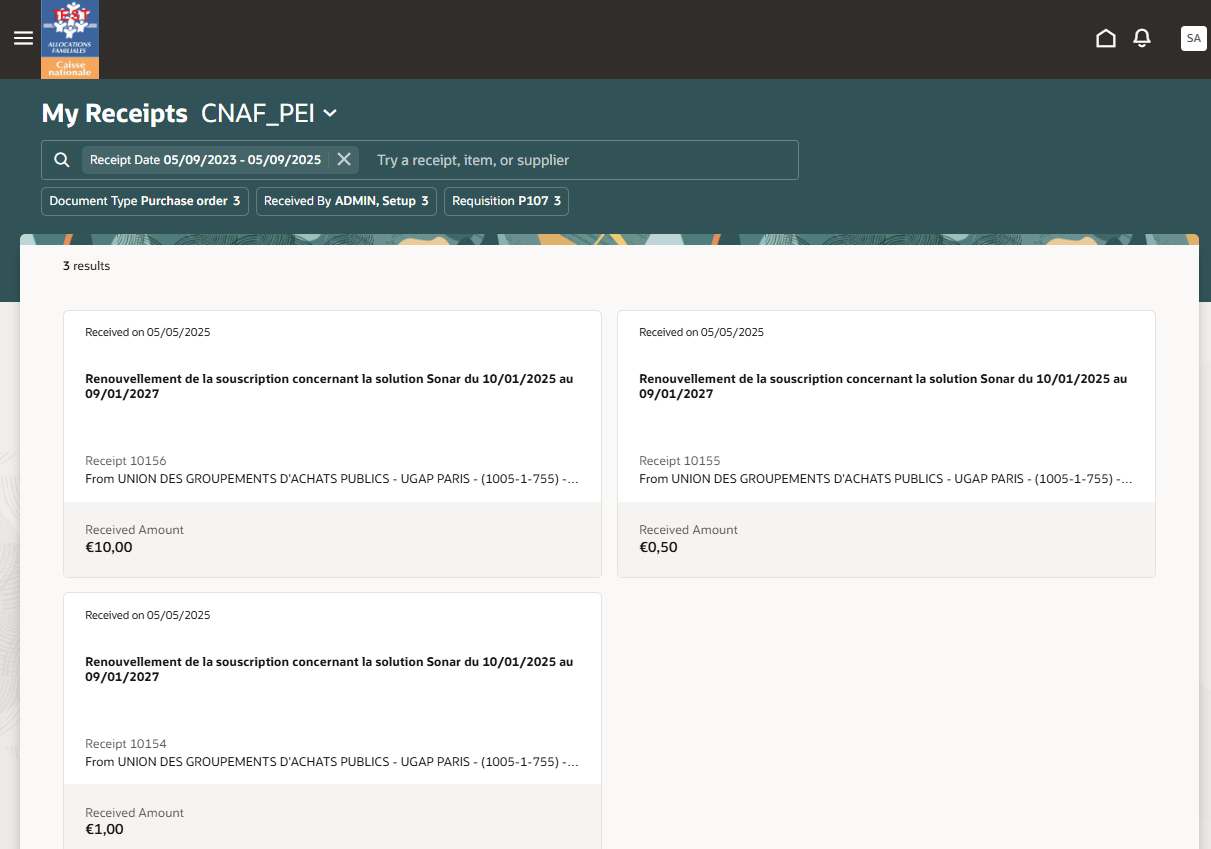The width and height of the screenshot is (1211, 849).
Task: Open the Receipt 10156 card
Action: click(332, 444)
